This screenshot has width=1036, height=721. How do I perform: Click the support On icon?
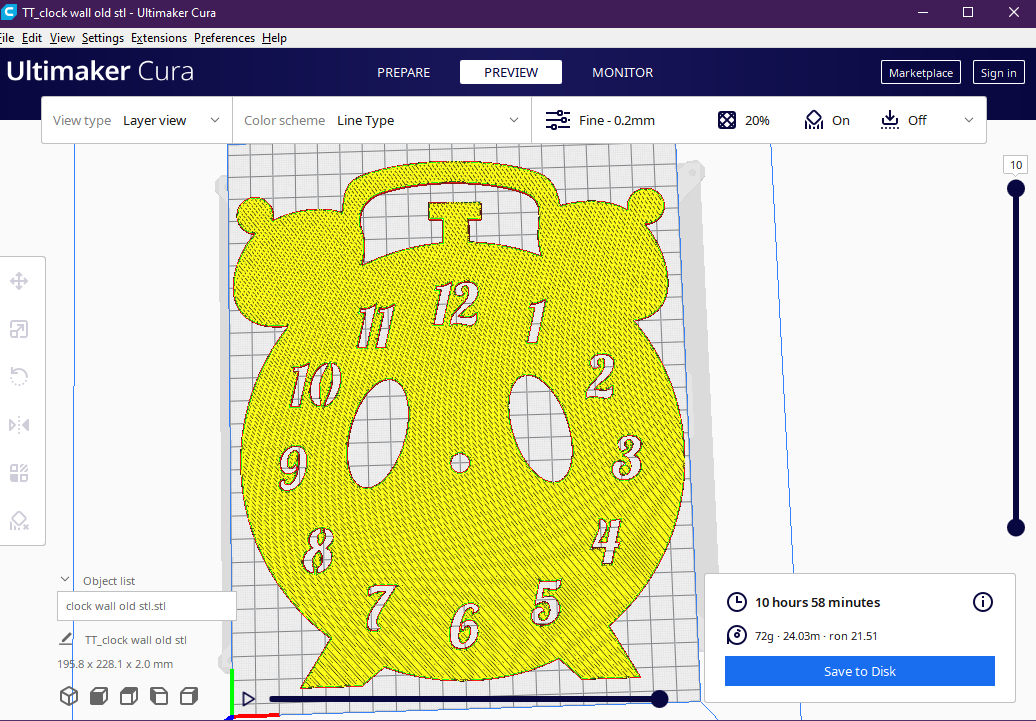813,120
